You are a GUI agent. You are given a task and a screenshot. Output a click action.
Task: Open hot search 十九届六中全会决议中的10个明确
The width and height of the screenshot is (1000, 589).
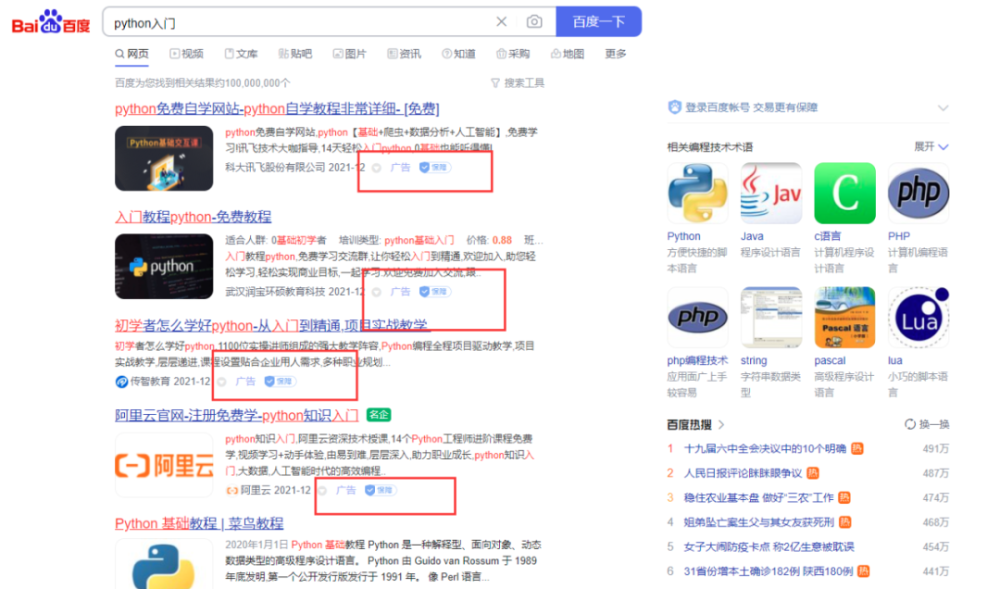pyautogui.click(x=765, y=449)
